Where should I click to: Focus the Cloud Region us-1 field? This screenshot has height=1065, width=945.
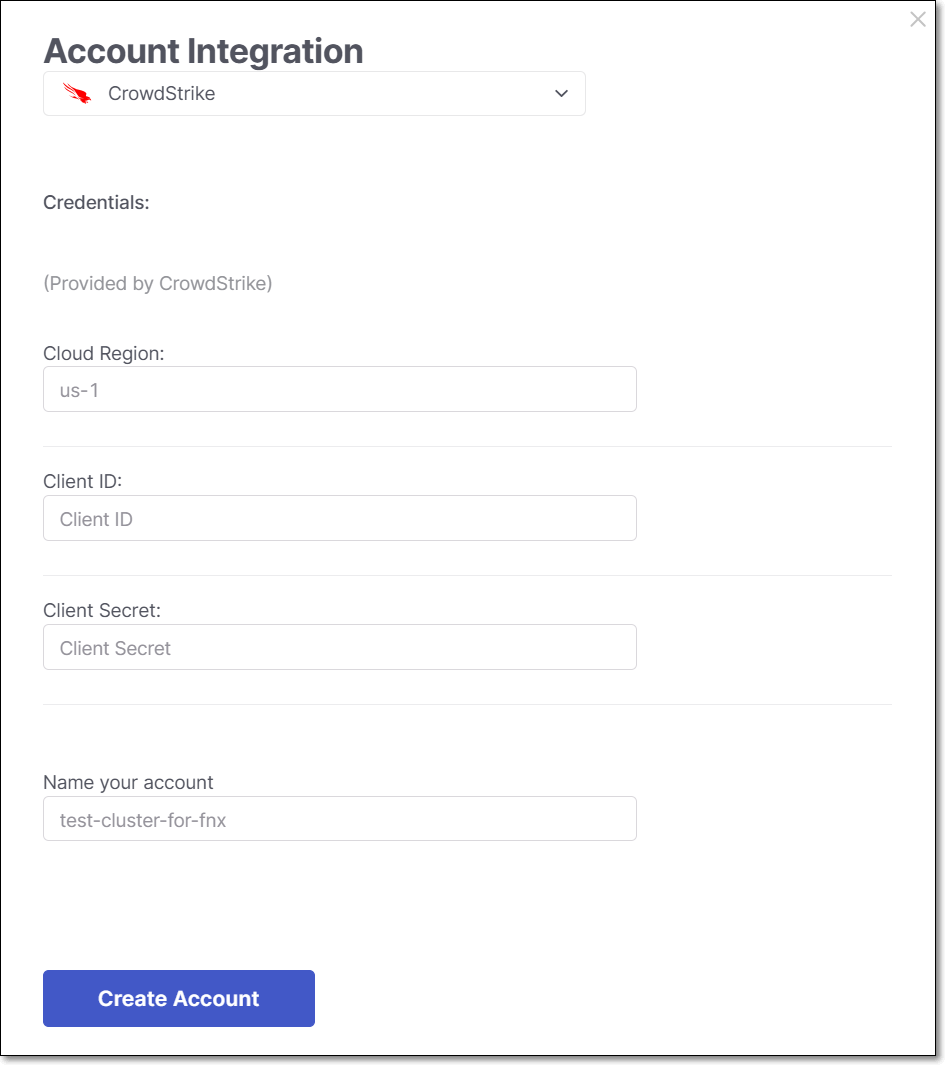pos(340,389)
